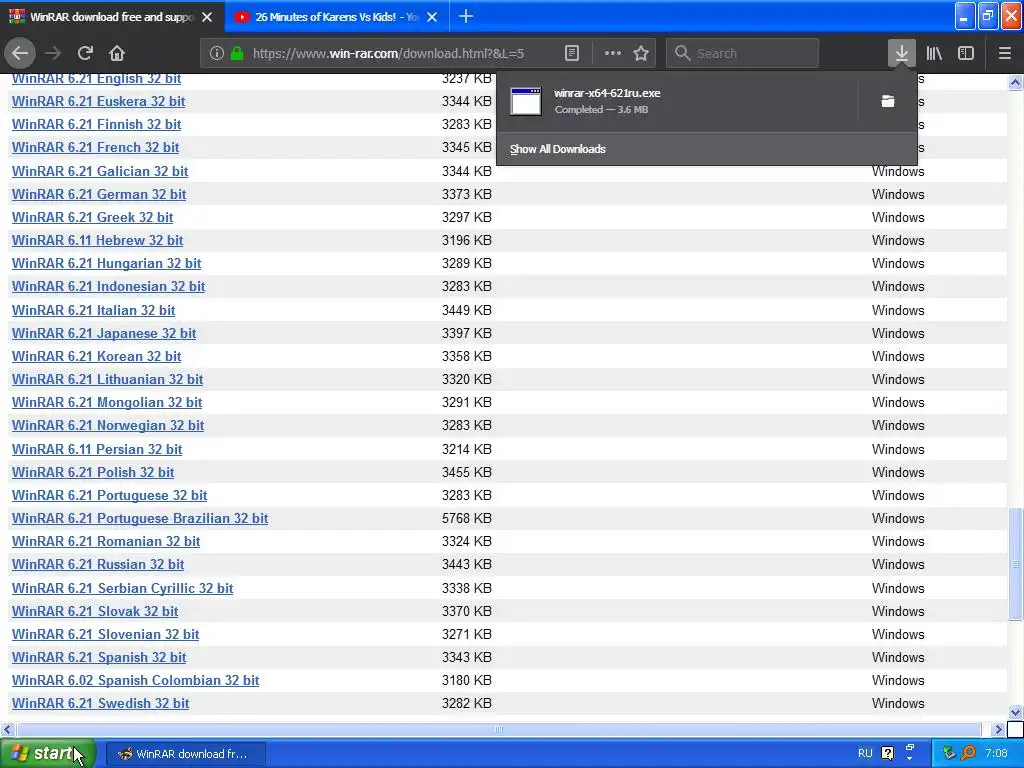Click the scroll left arrow
Image resolution: width=1024 pixels, height=768 pixels.
point(7,729)
